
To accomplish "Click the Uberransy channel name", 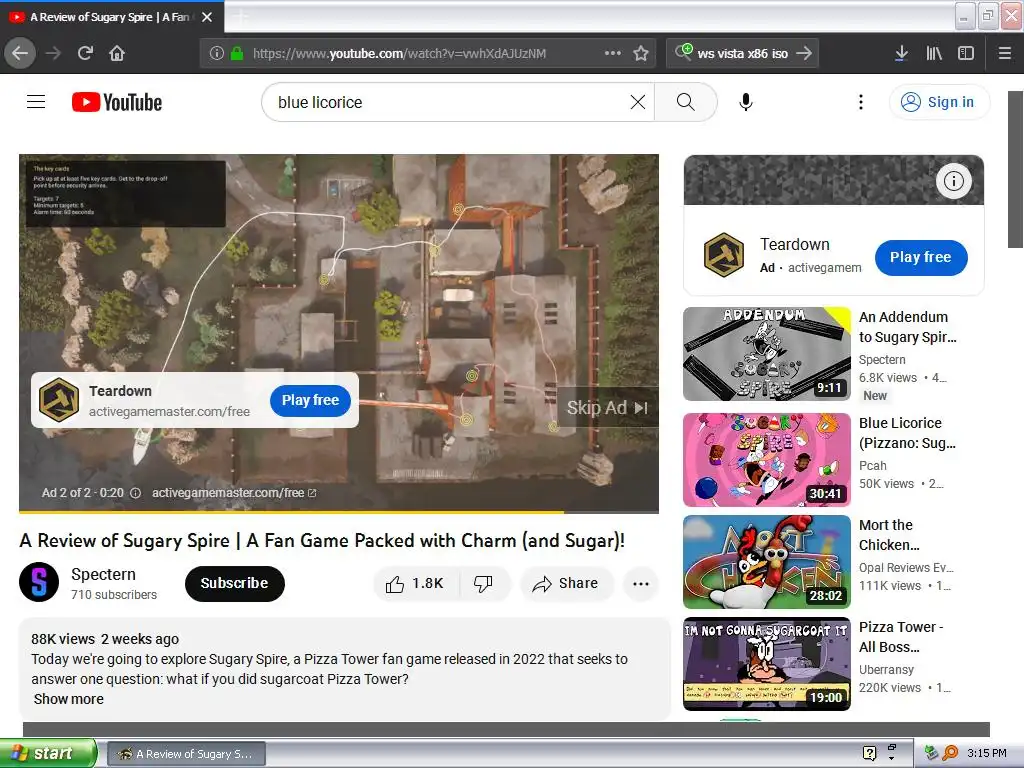I will 886,670.
